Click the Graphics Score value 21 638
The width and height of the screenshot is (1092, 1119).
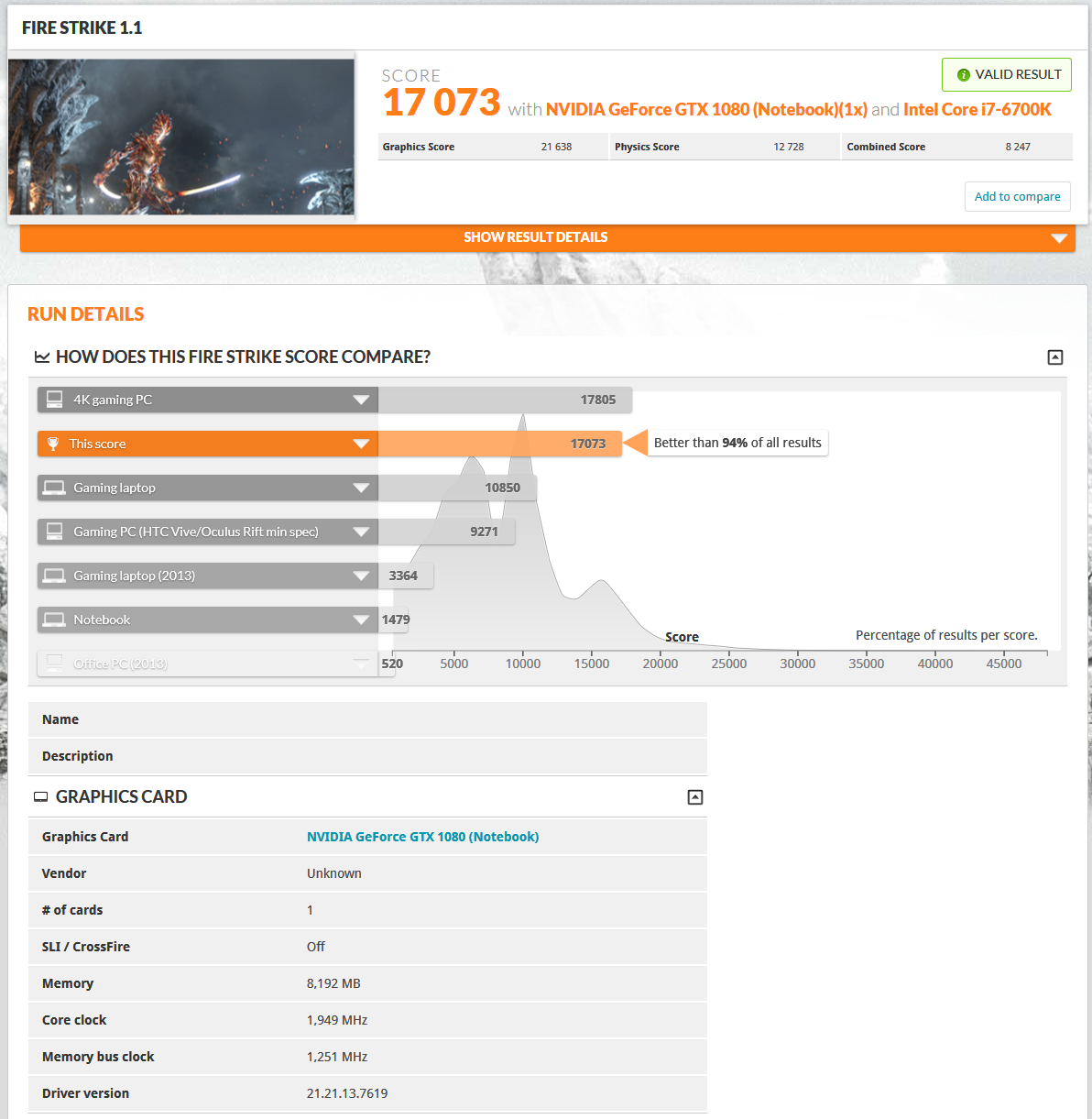(556, 147)
